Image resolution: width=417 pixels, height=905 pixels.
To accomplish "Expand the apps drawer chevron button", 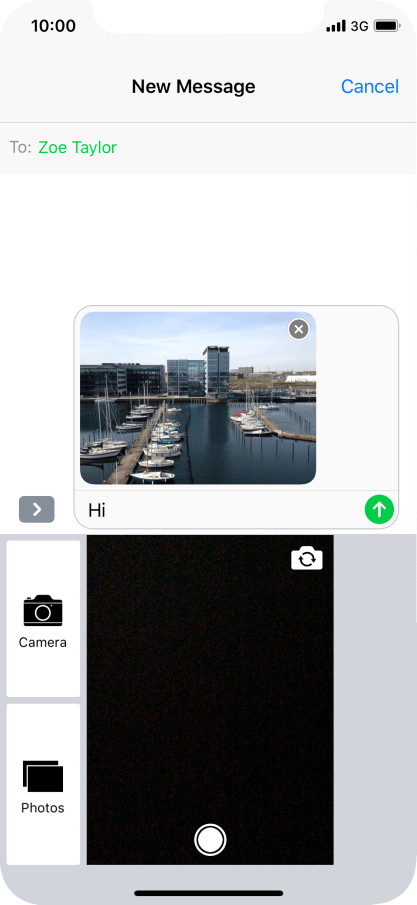I will 36,509.
